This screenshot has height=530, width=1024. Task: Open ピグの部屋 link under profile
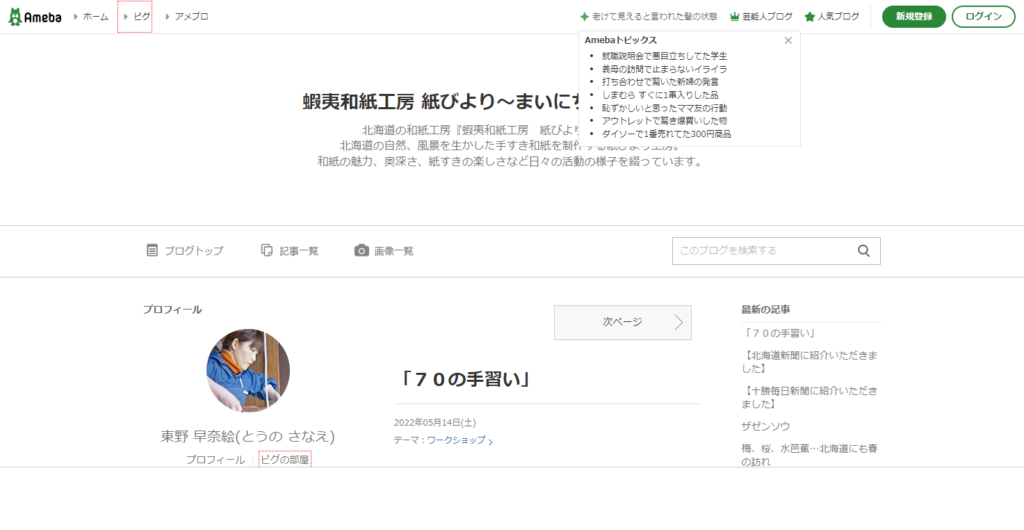click(x=285, y=459)
